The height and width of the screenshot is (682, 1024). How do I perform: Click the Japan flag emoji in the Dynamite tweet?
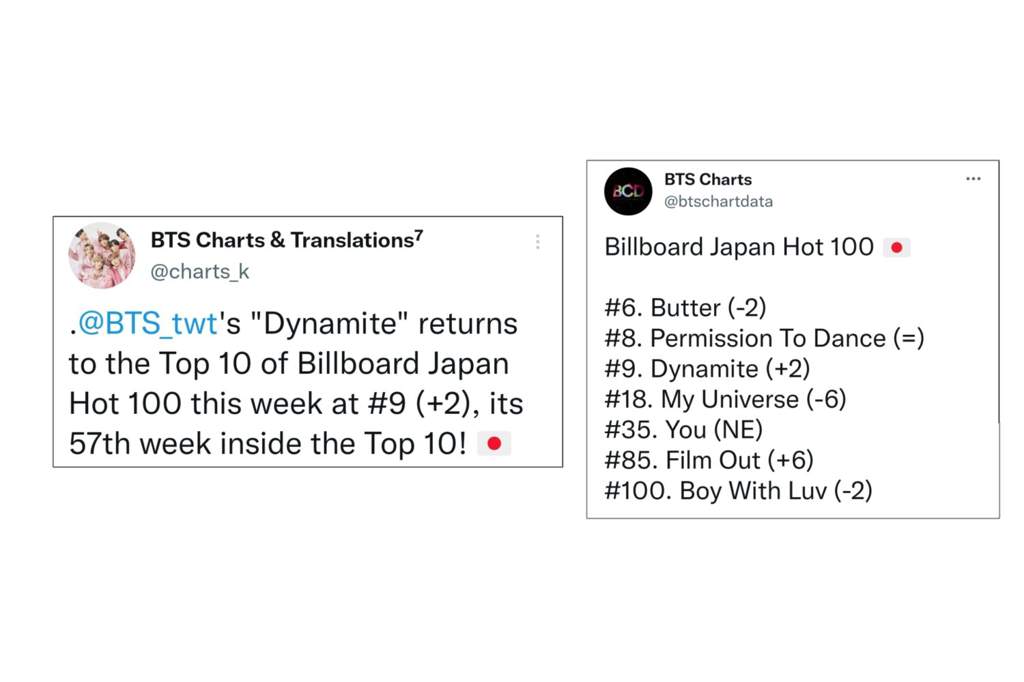[494, 444]
